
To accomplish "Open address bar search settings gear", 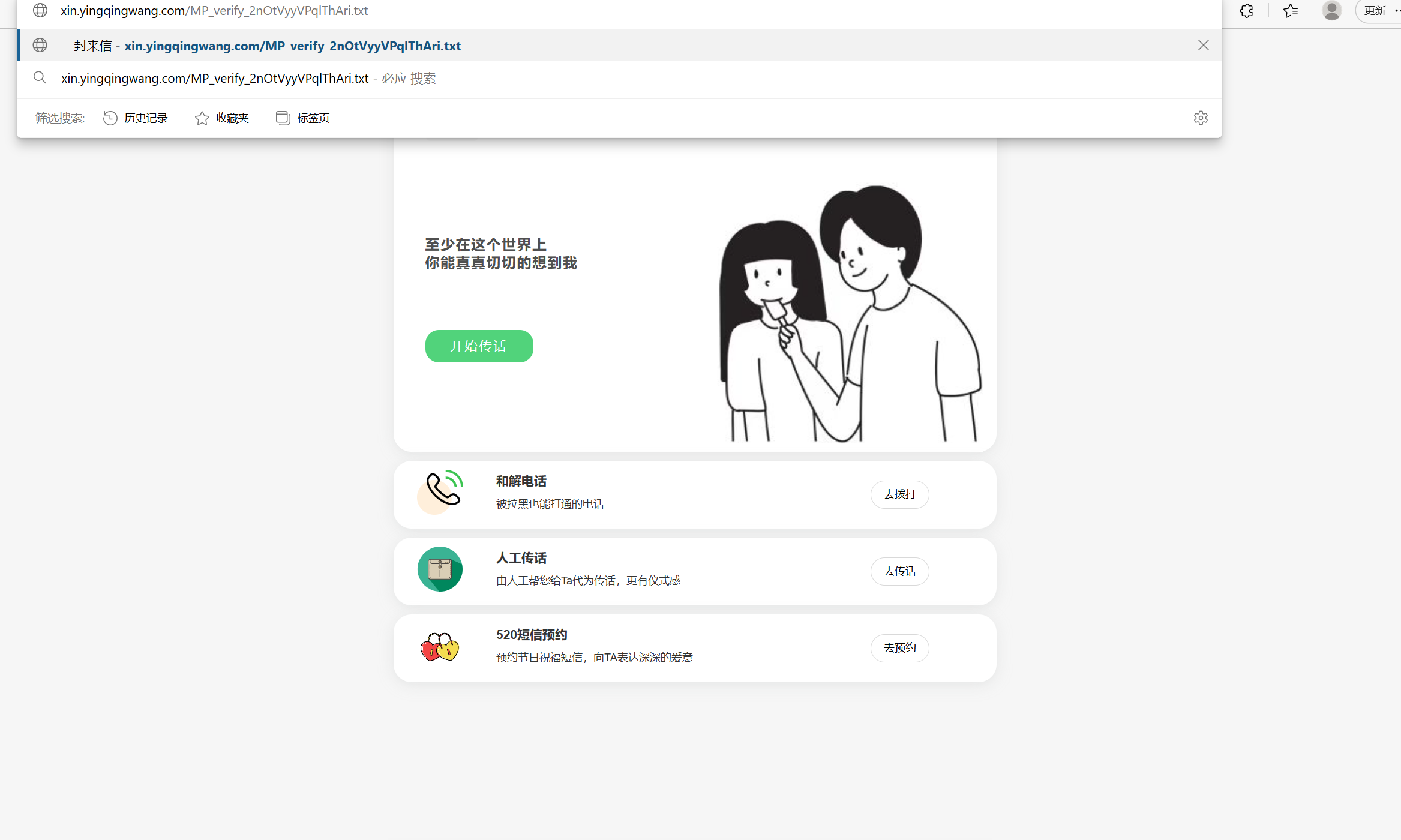I will (x=1201, y=118).
